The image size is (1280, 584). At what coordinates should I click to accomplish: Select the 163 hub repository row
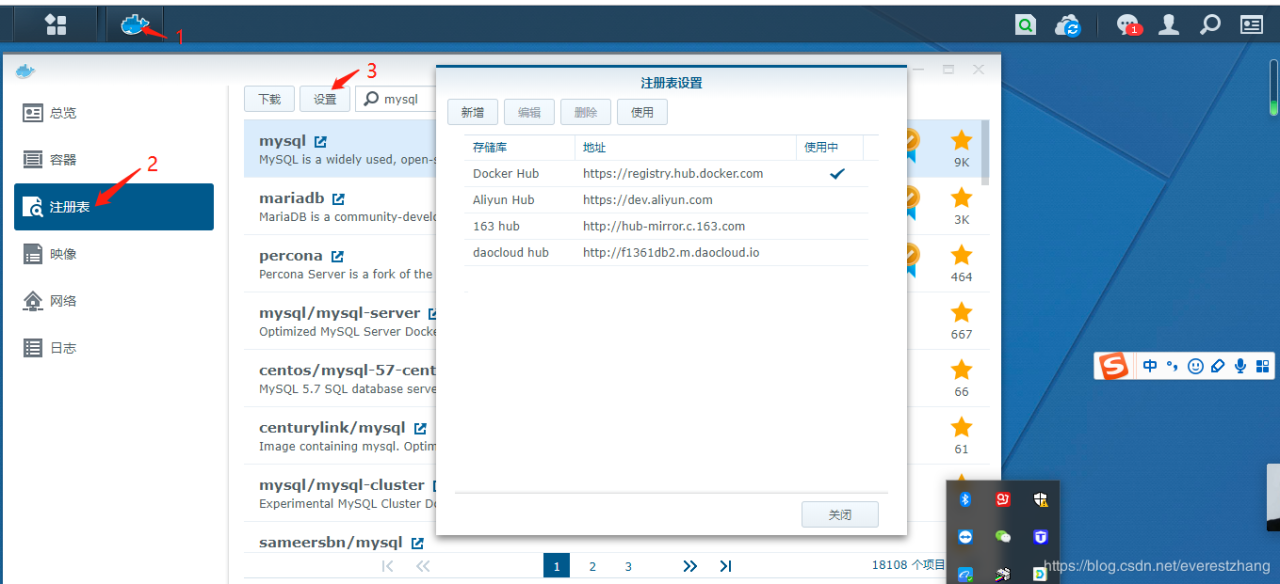(x=666, y=226)
